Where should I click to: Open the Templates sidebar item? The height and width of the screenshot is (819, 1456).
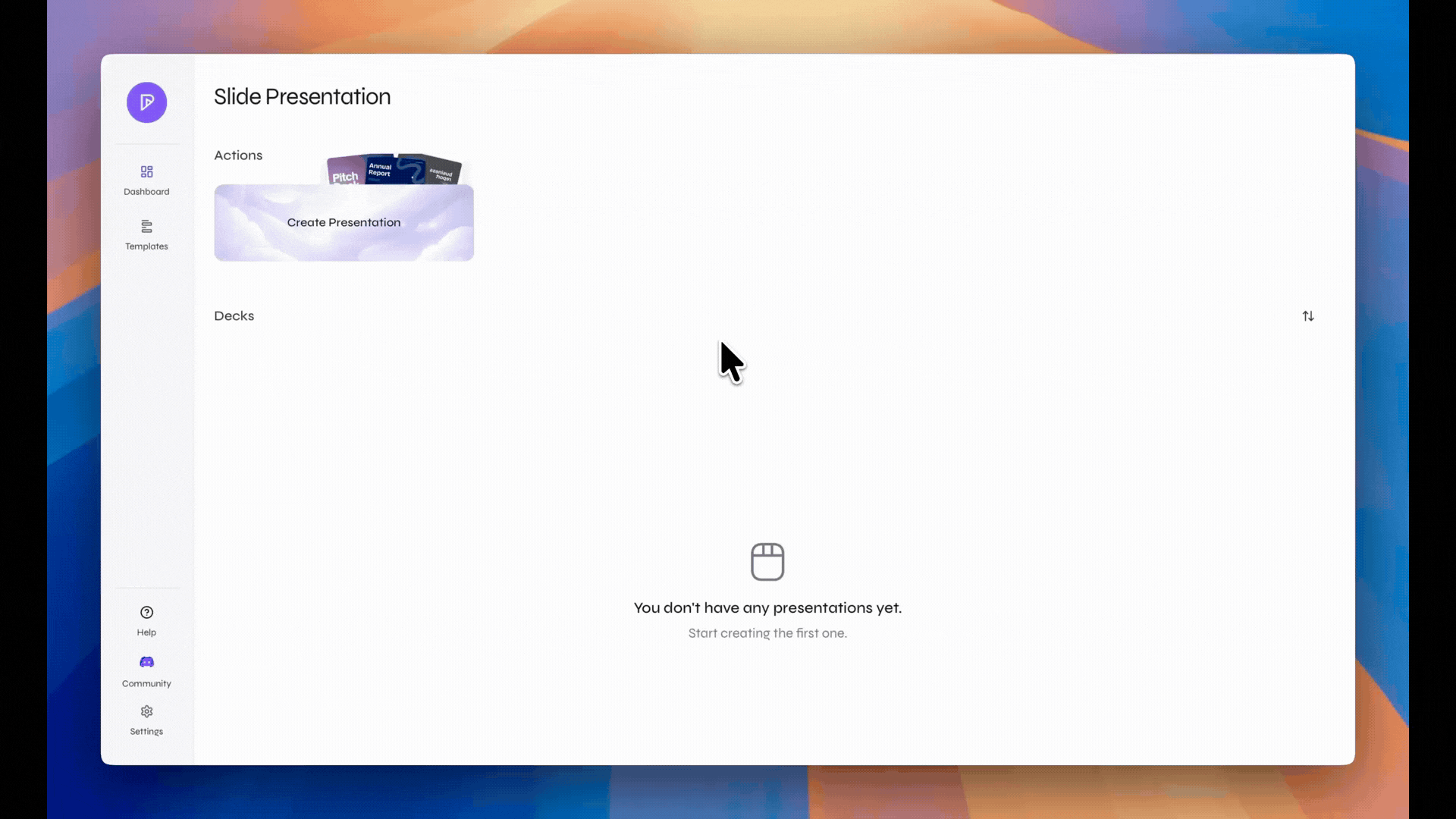coord(146,235)
